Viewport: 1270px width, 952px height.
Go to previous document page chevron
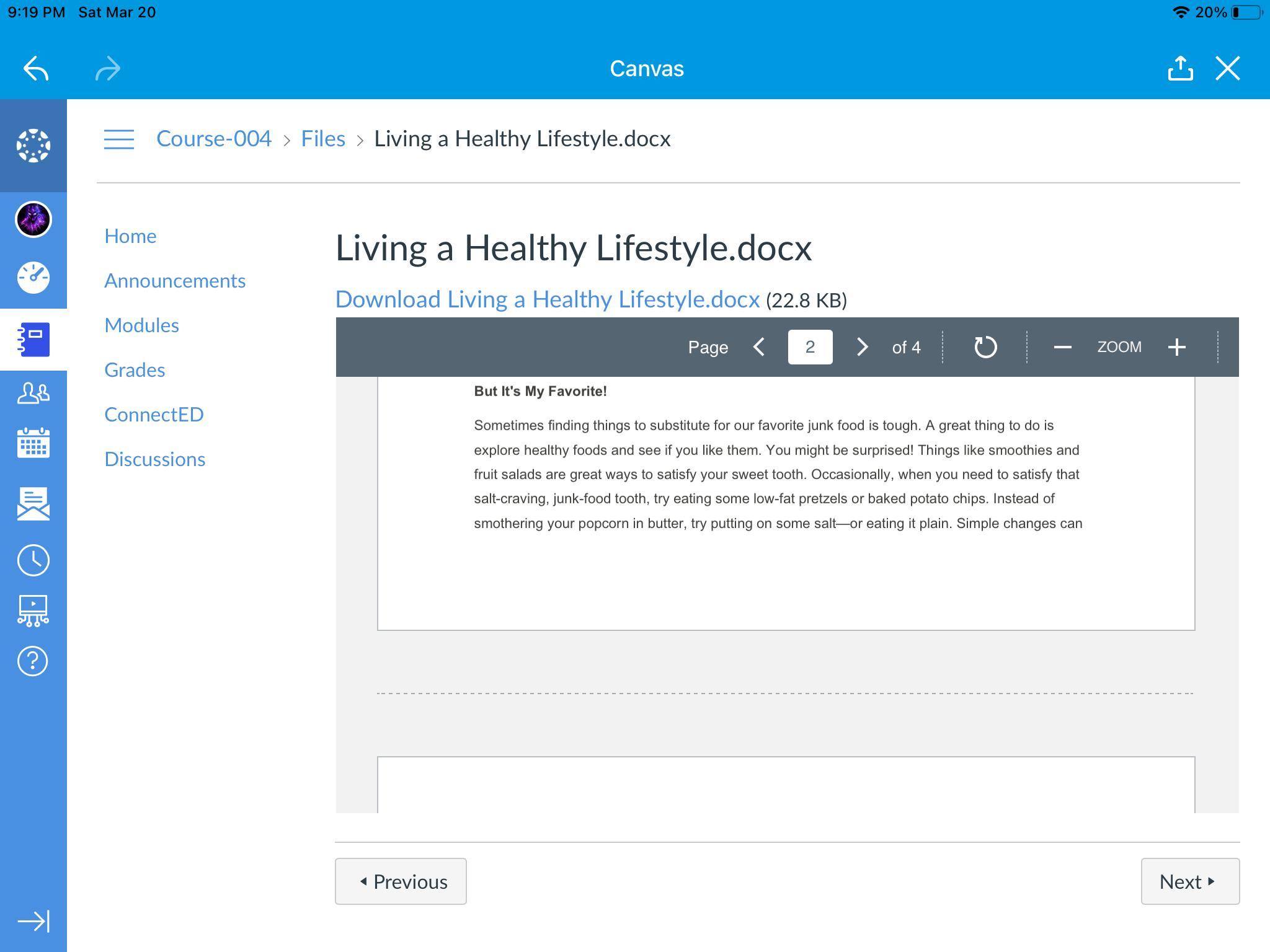[x=759, y=347]
